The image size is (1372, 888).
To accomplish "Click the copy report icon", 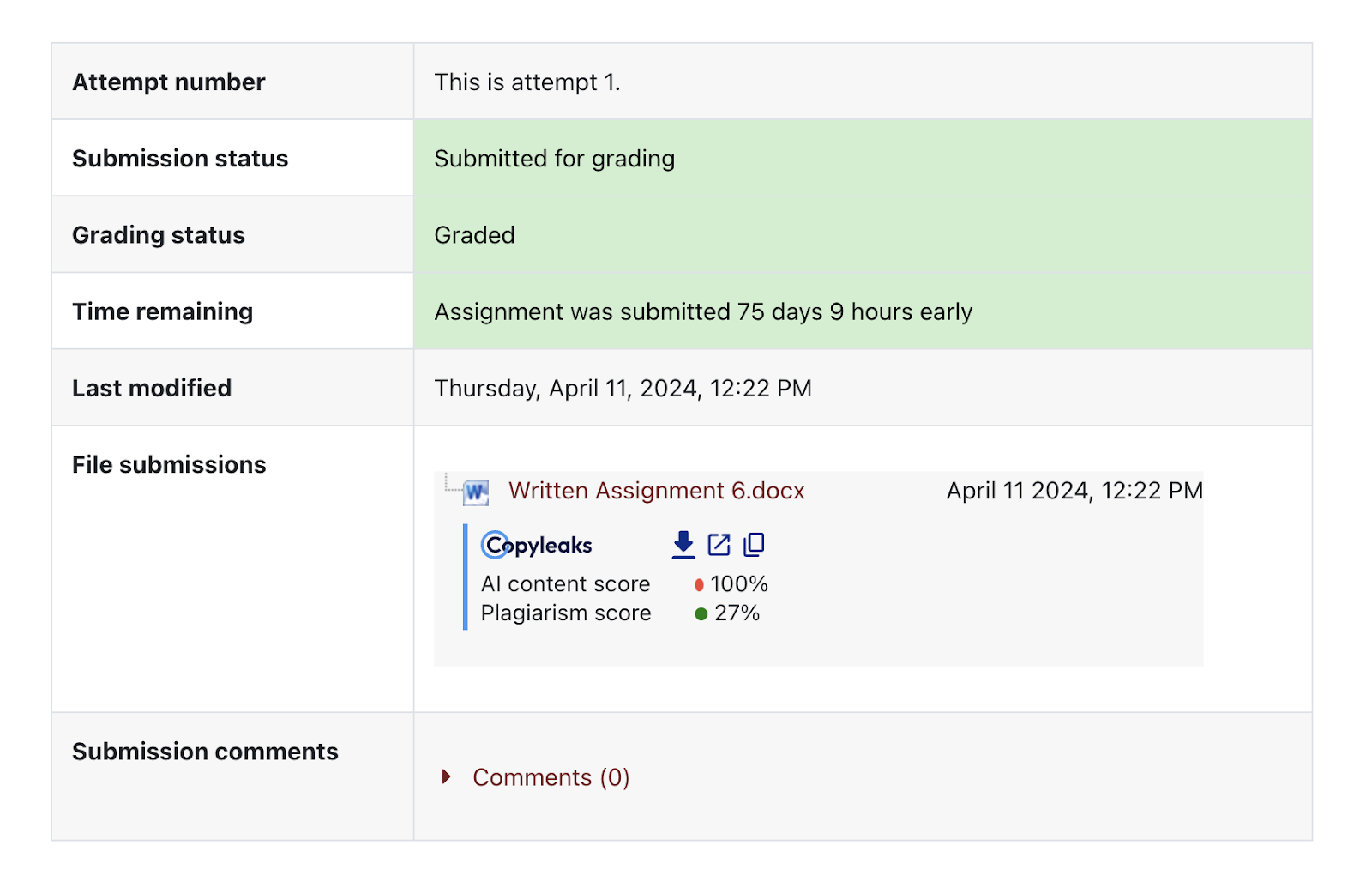I will tap(753, 543).
